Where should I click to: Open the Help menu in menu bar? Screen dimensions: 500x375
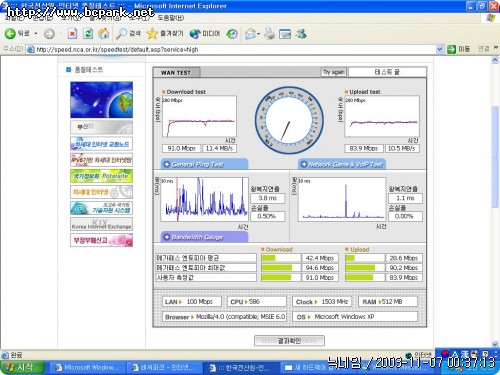click(x=170, y=18)
